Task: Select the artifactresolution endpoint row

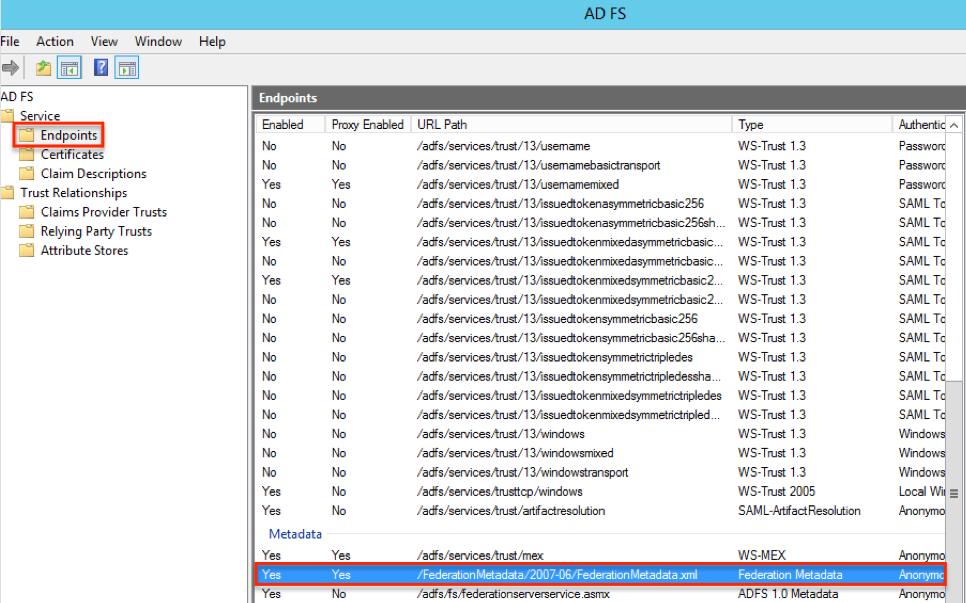Action: tap(601, 511)
